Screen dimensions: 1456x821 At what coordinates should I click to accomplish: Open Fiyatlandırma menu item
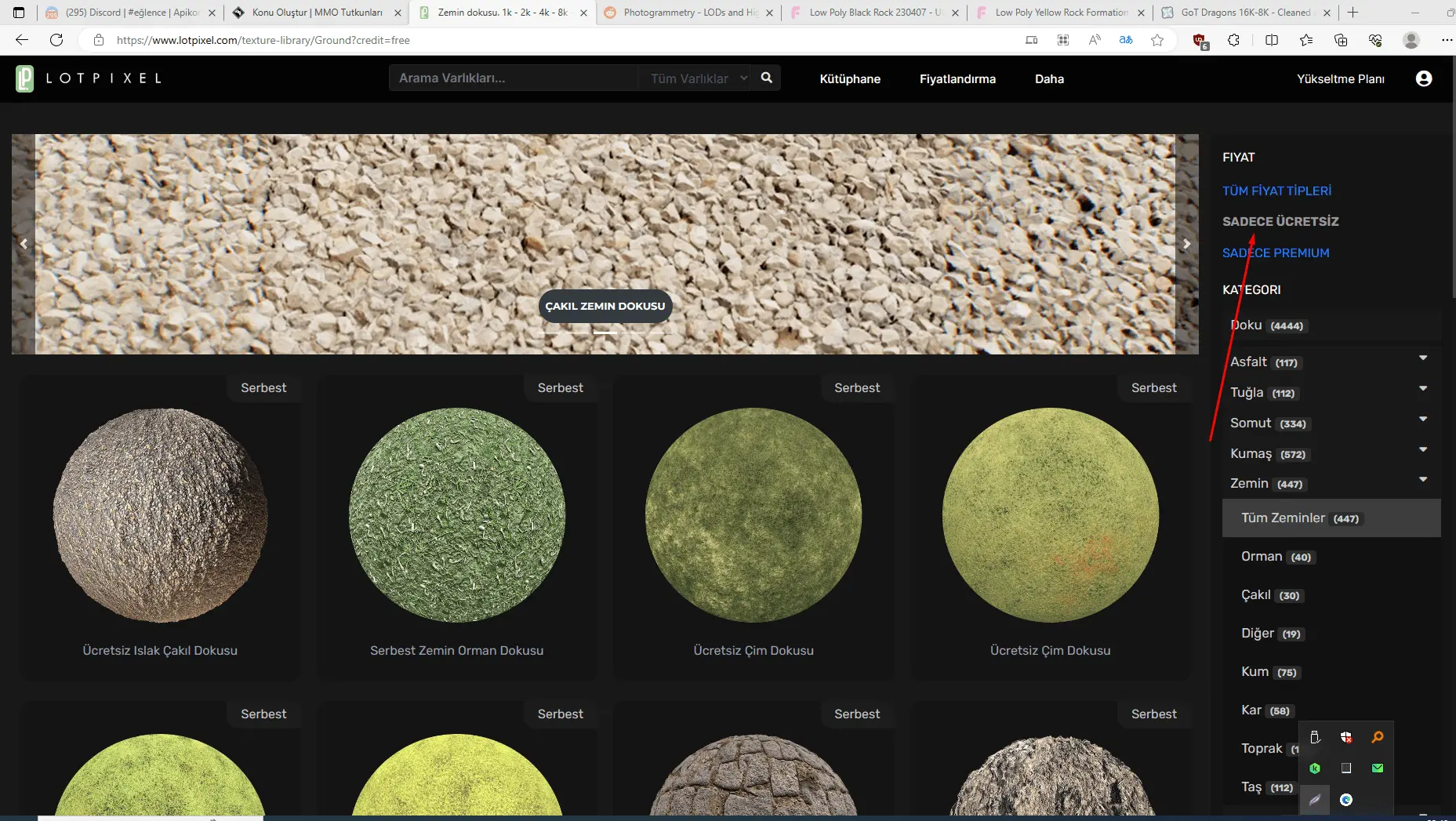(957, 78)
